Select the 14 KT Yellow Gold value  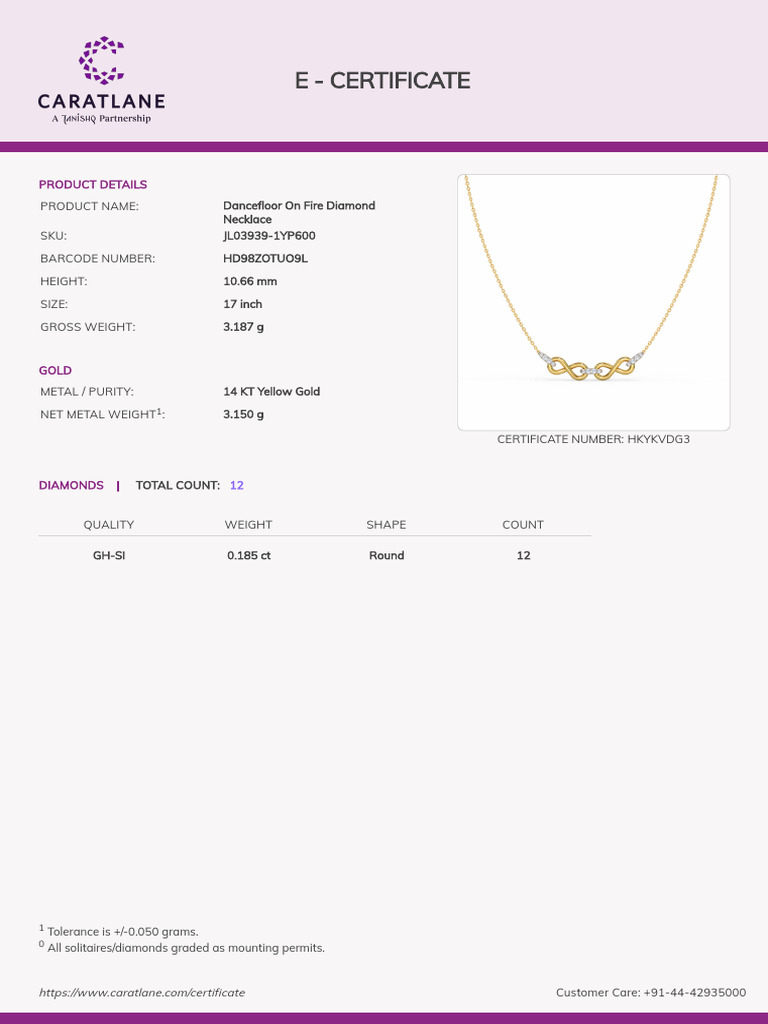tap(272, 391)
